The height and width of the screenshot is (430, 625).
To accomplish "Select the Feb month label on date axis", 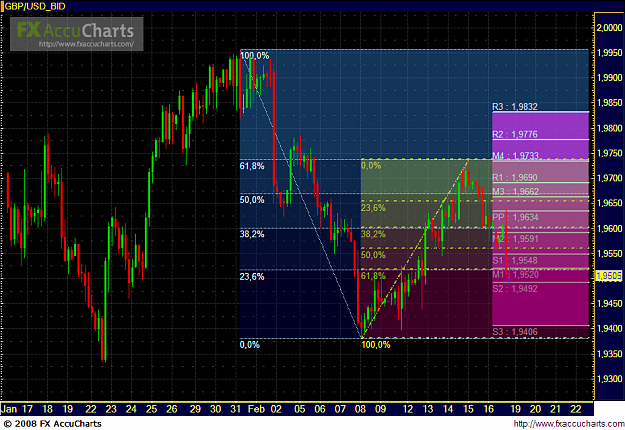I will pyautogui.click(x=257, y=409).
